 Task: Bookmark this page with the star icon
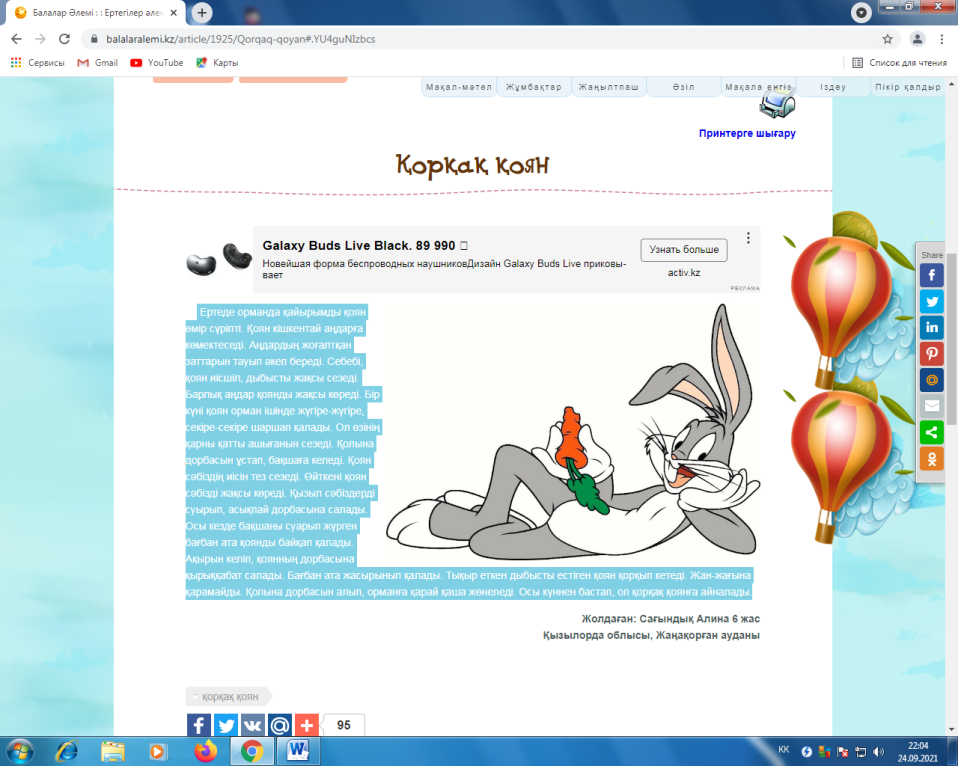click(x=887, y=39)
